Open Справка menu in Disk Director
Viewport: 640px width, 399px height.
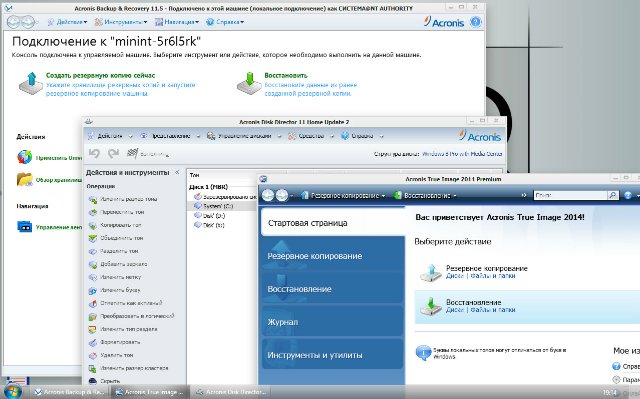pyautogui.click(x=362, y=136)
